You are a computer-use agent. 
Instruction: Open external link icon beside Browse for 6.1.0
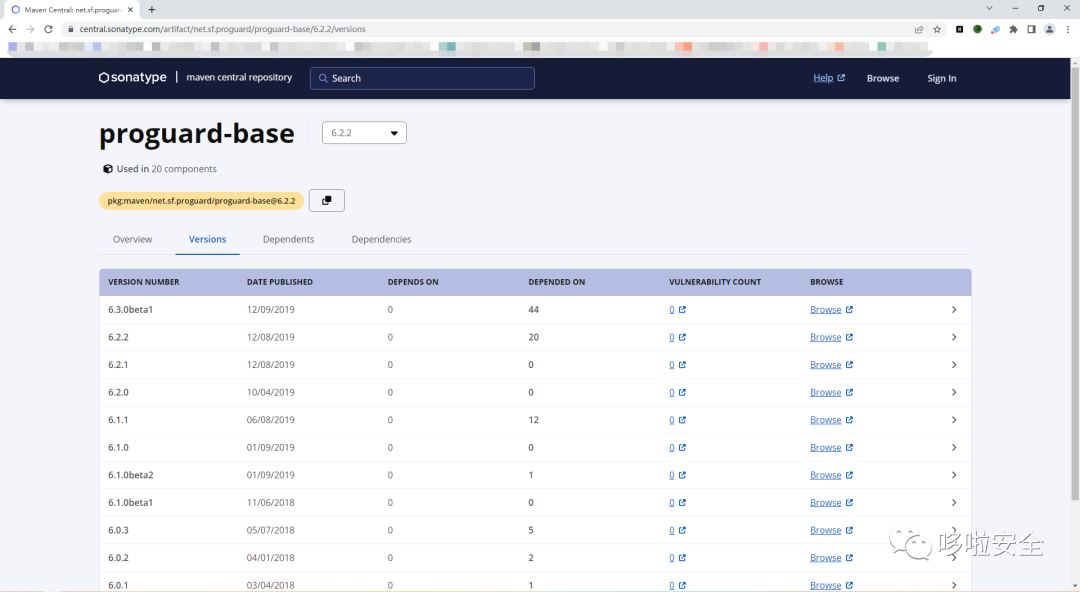tap(849, 447)
